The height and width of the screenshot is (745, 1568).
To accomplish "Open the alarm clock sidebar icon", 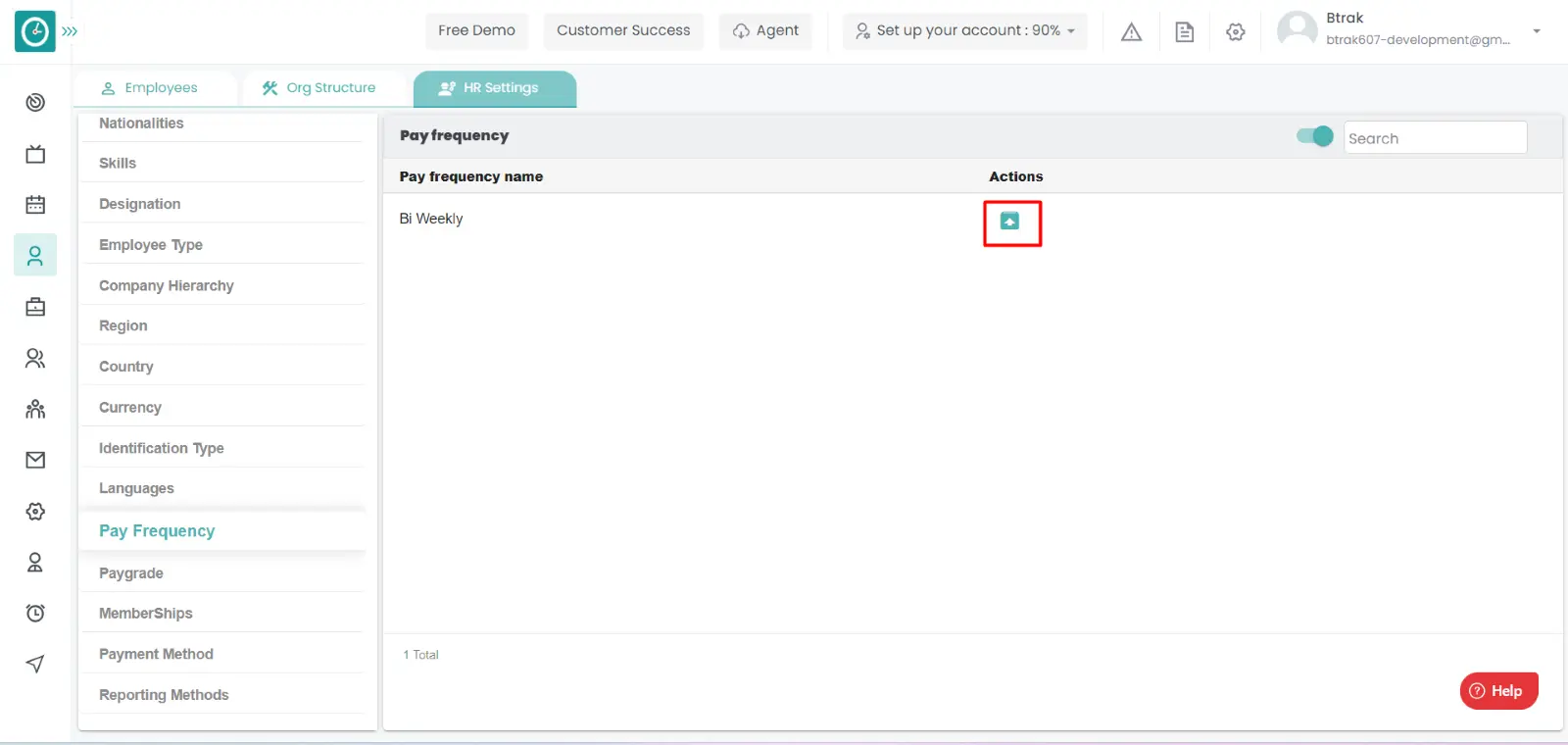I will pos(35,613).
